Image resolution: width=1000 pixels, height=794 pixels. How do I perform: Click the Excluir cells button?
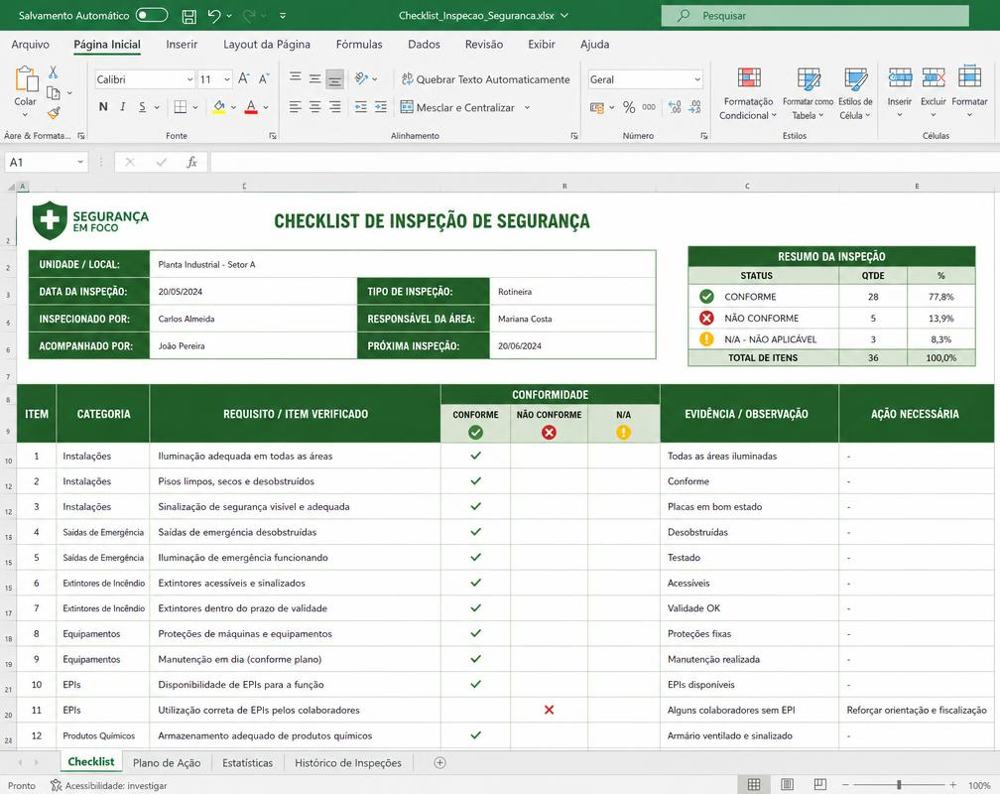(933, 92)
